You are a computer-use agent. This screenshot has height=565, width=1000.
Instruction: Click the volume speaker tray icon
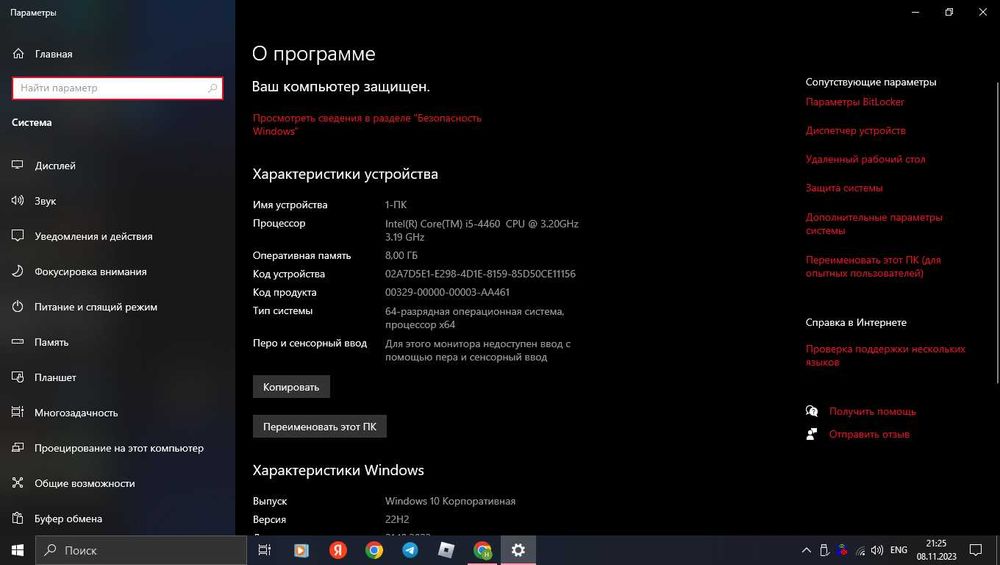point(877,550)
